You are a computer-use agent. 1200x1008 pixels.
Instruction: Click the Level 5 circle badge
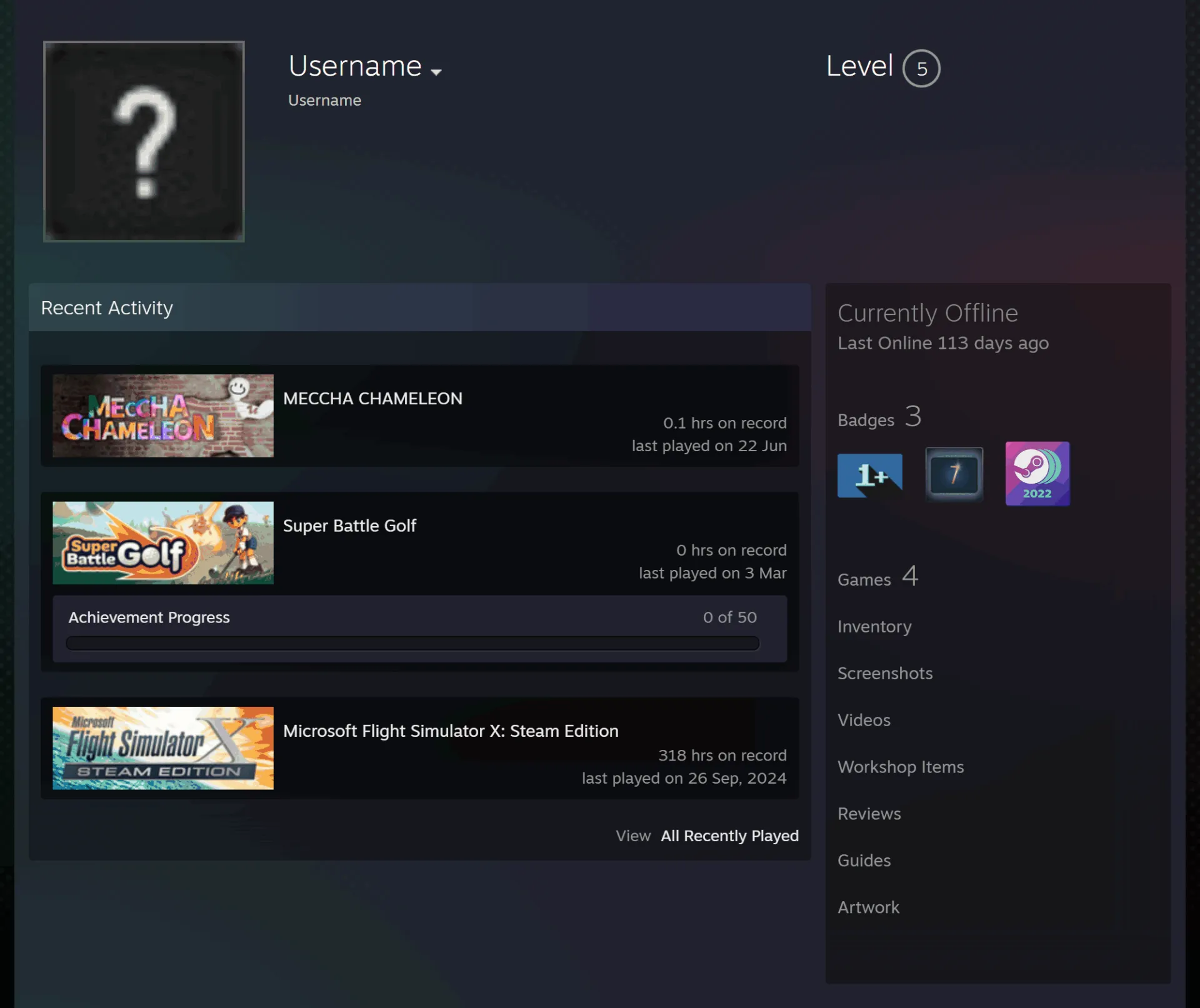click(x=921, y=68)
